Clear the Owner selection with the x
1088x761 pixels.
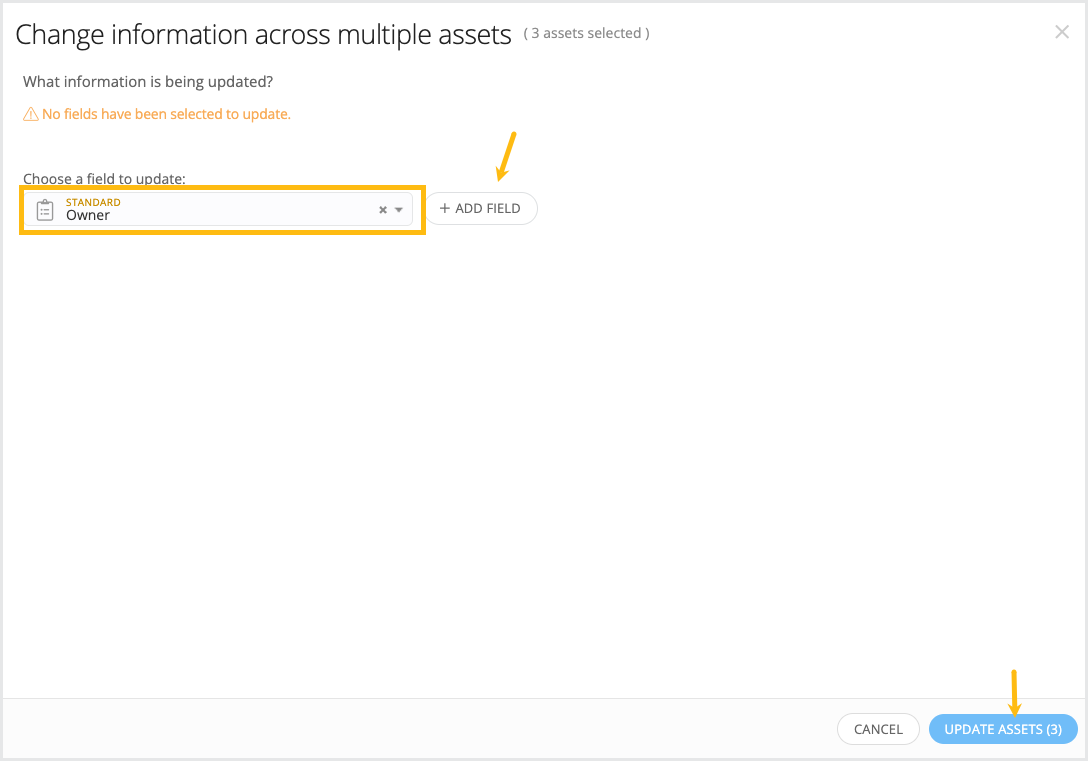coord(382,210)
